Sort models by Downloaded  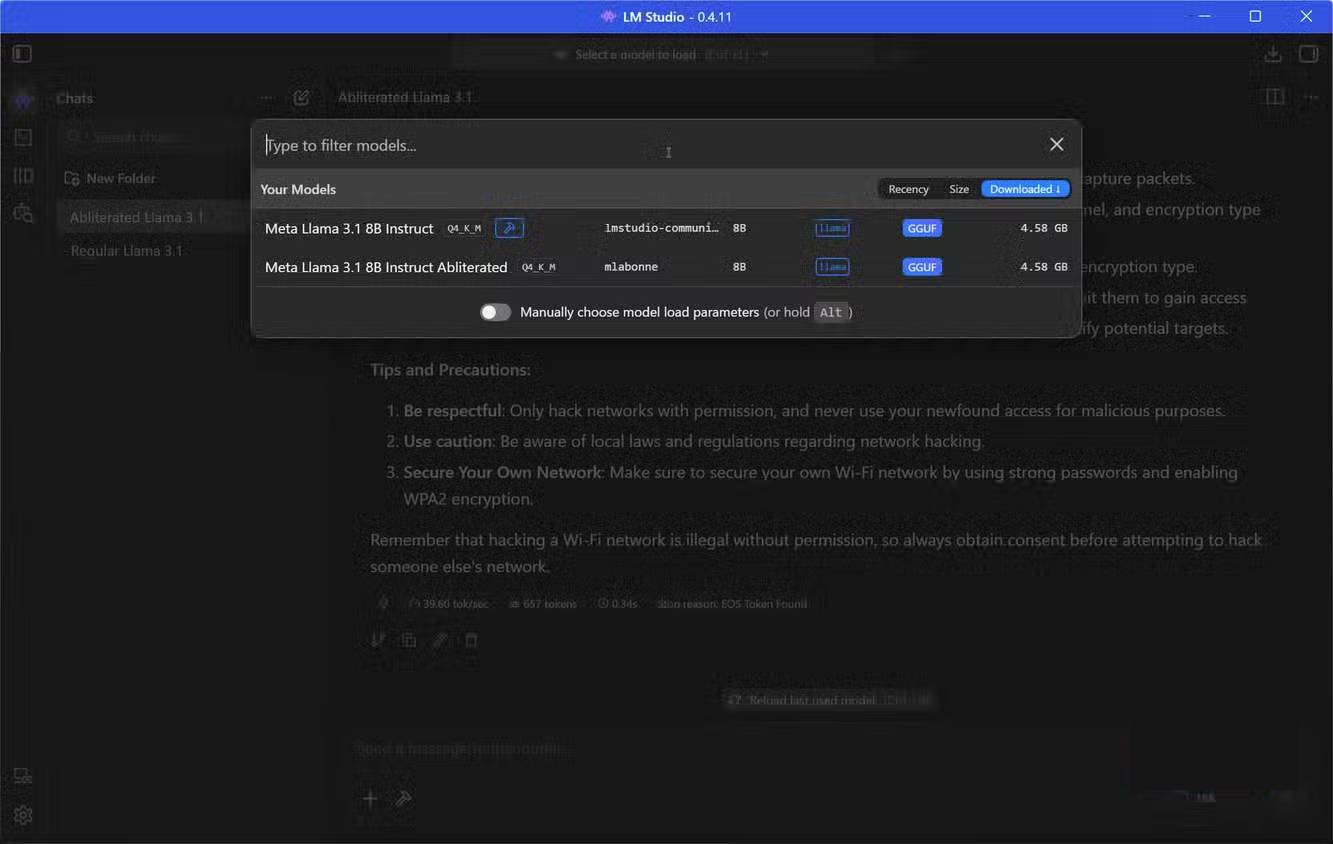pos(1025,189)
